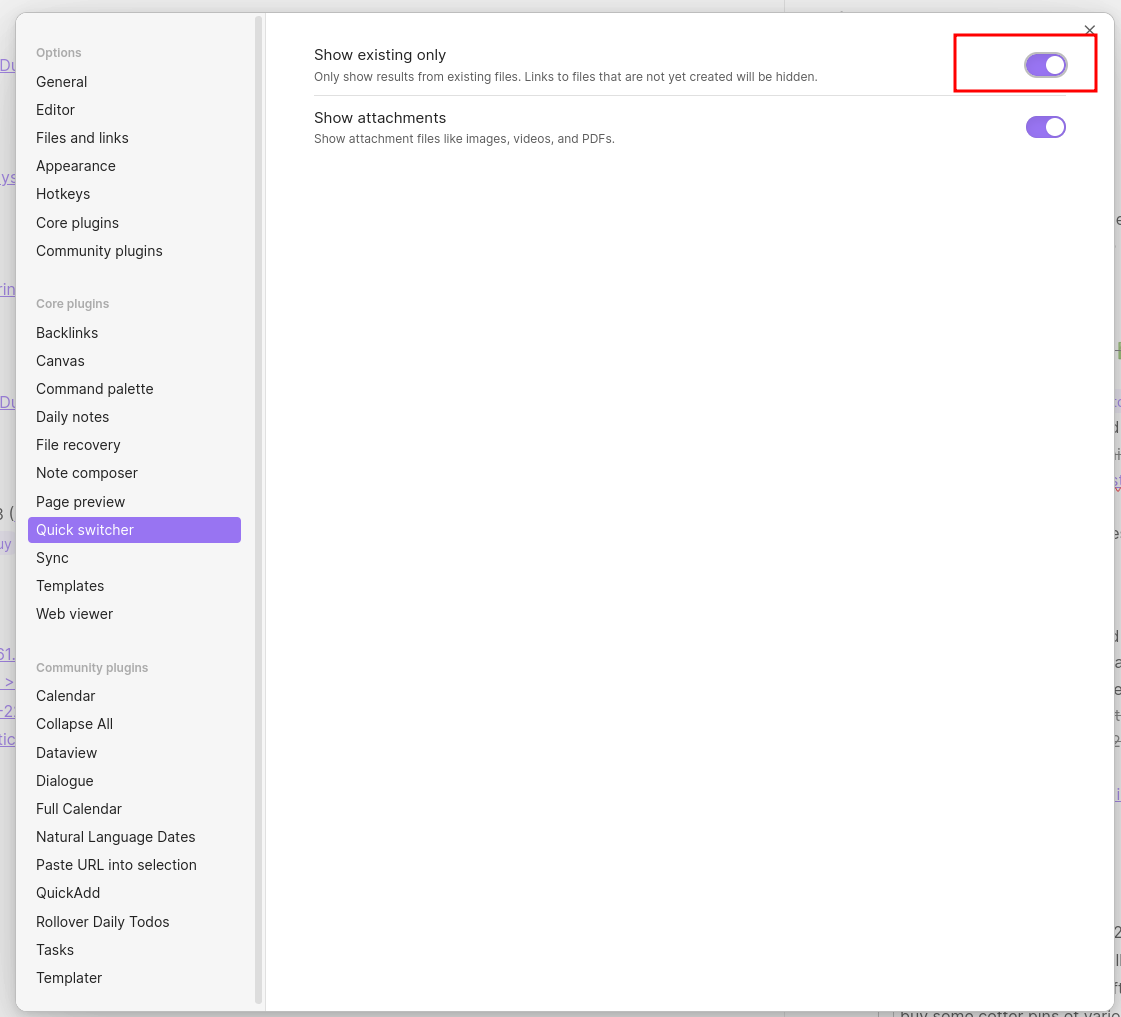Image resolution: width=1121 pixels, height=1017 pixels.
Task: Open QuickAdd plugin settings
Action: (68, 893)
